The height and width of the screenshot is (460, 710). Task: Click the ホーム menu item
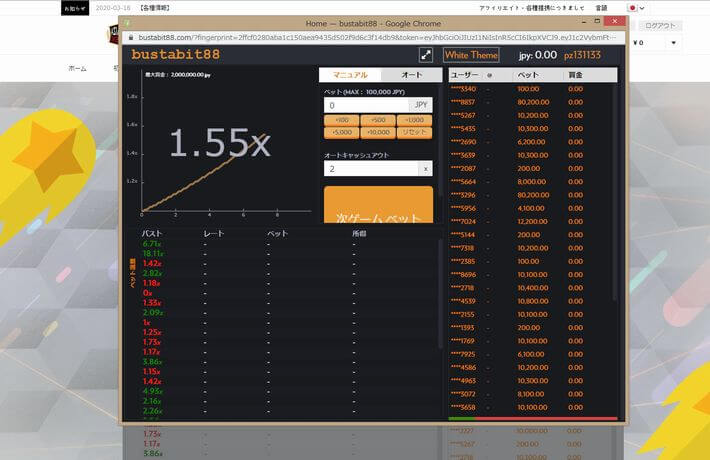pyautogui.click(x=77, y=68)
